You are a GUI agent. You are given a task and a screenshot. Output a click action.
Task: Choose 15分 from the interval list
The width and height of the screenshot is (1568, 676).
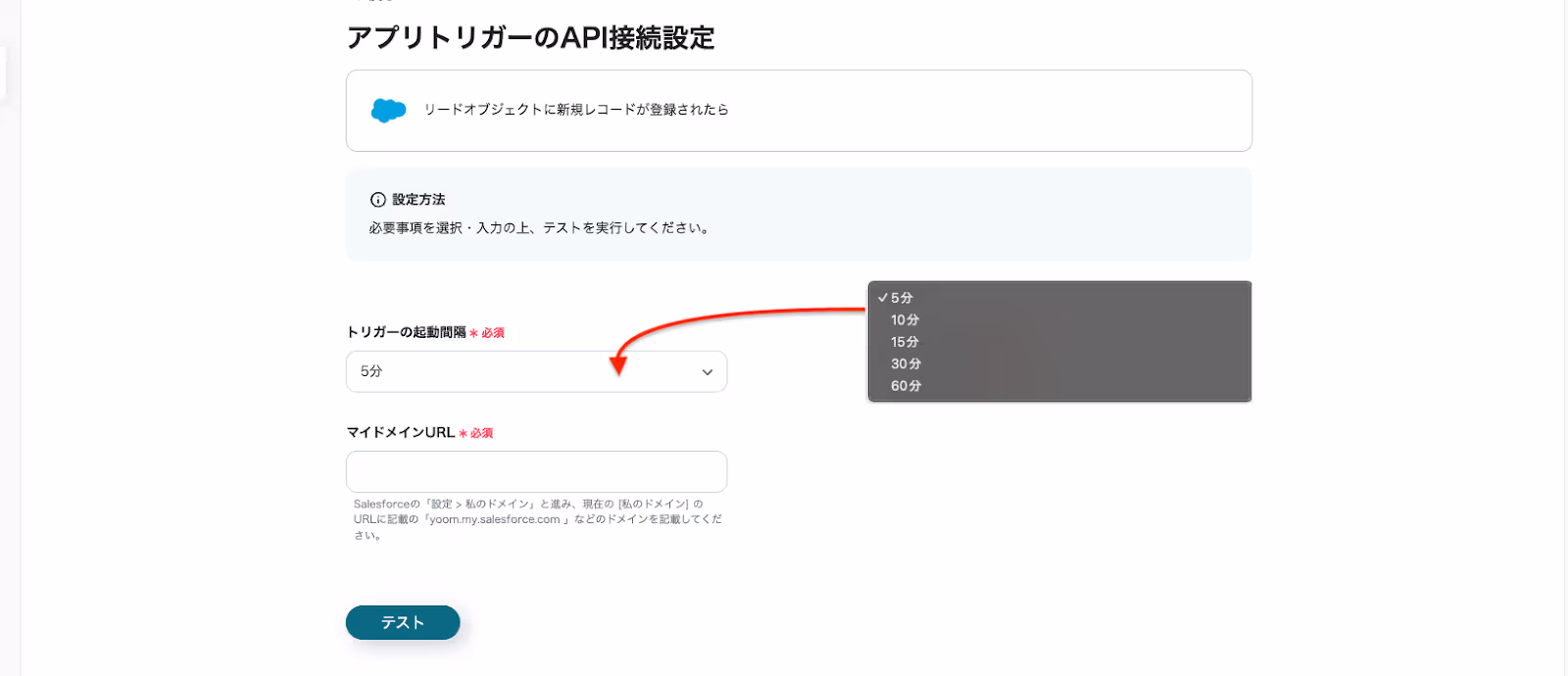1059,342
